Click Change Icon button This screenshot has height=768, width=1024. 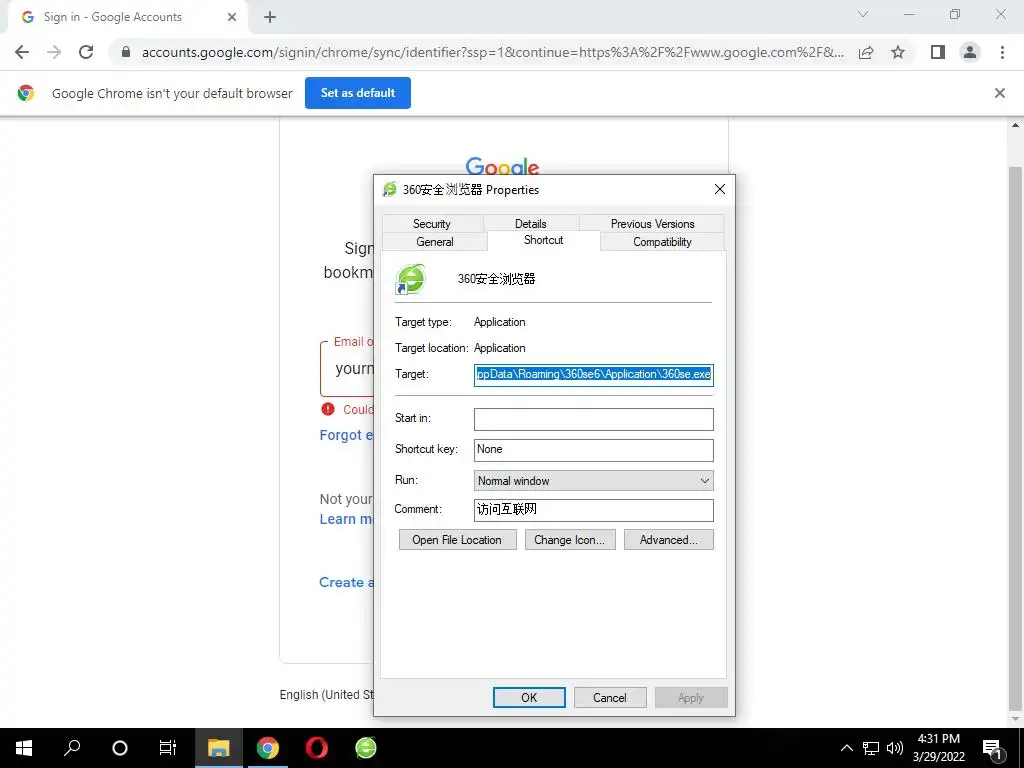(569, 539)
